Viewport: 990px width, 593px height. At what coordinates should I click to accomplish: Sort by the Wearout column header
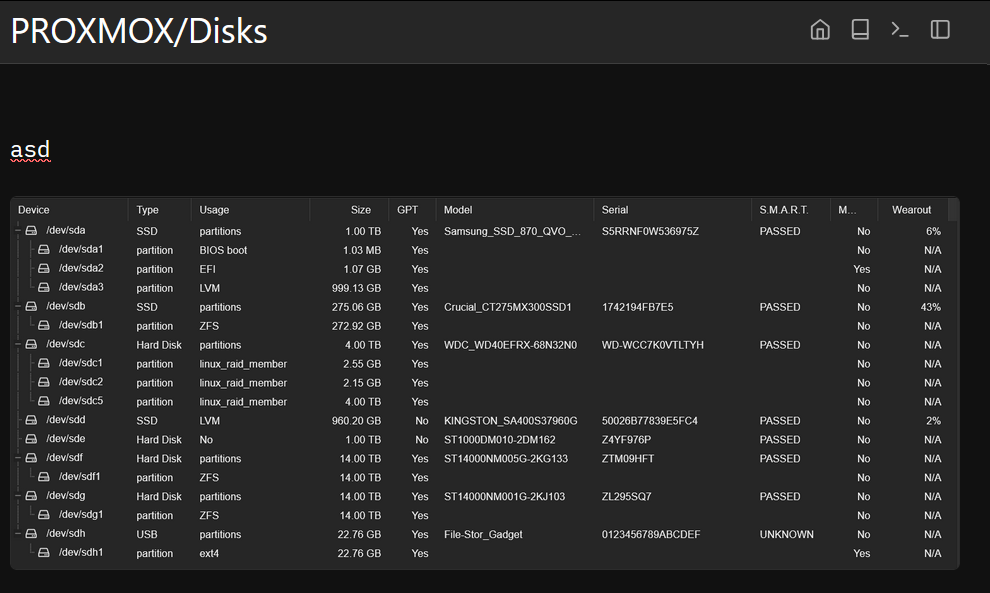click(911, 210)
